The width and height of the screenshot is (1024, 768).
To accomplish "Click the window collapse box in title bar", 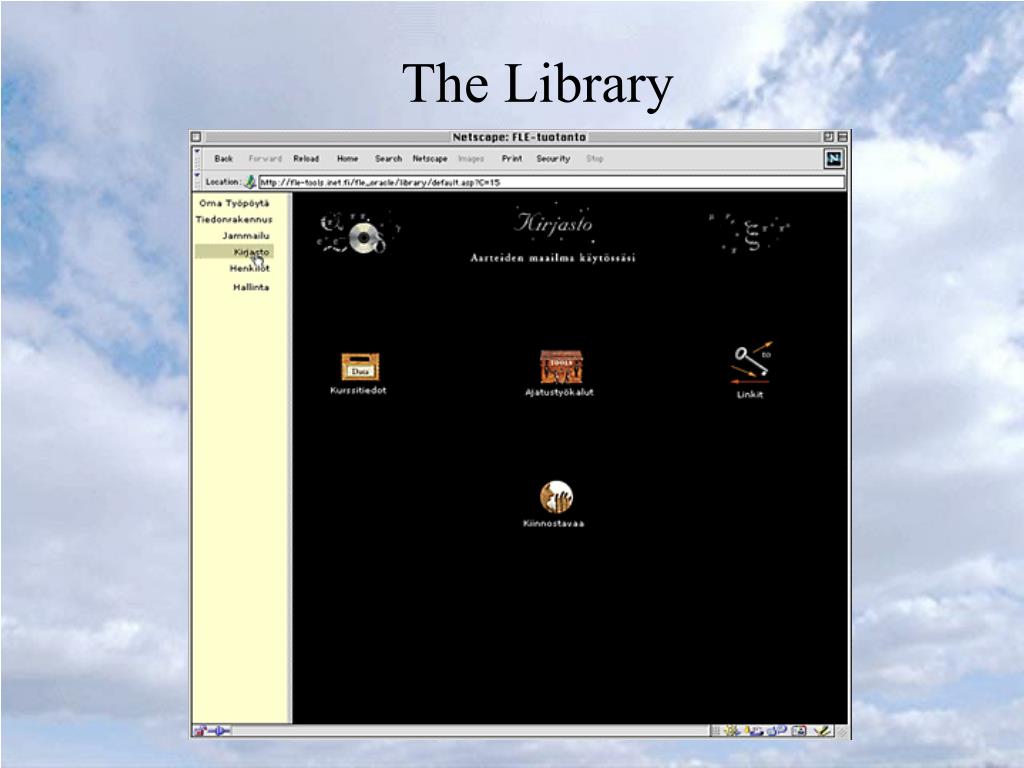I will tap(842, 137).
